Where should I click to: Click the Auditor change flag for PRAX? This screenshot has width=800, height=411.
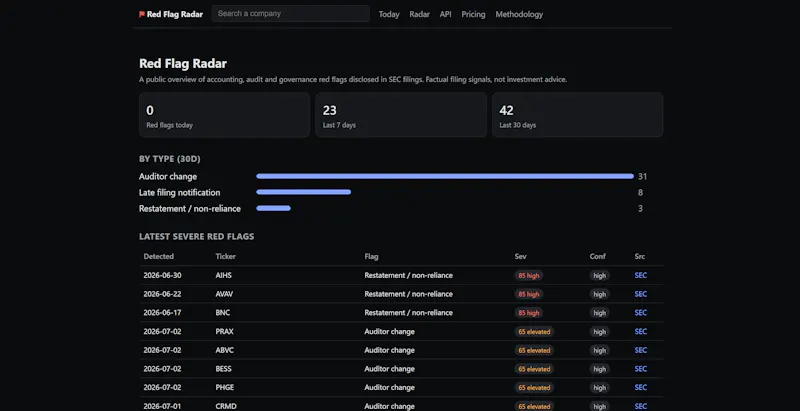click(390, 331)
